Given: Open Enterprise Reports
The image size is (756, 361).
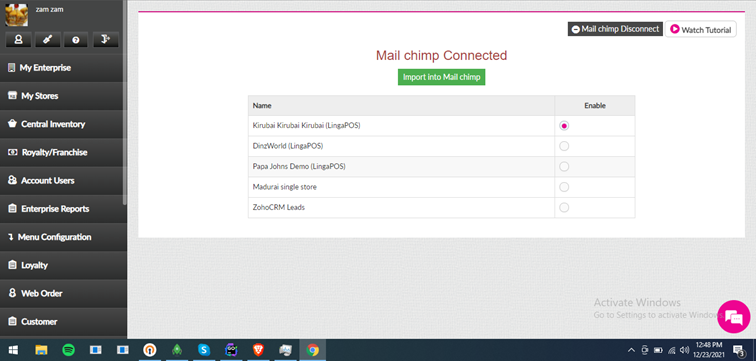Looking at the screenshot, I should (63, 209).
